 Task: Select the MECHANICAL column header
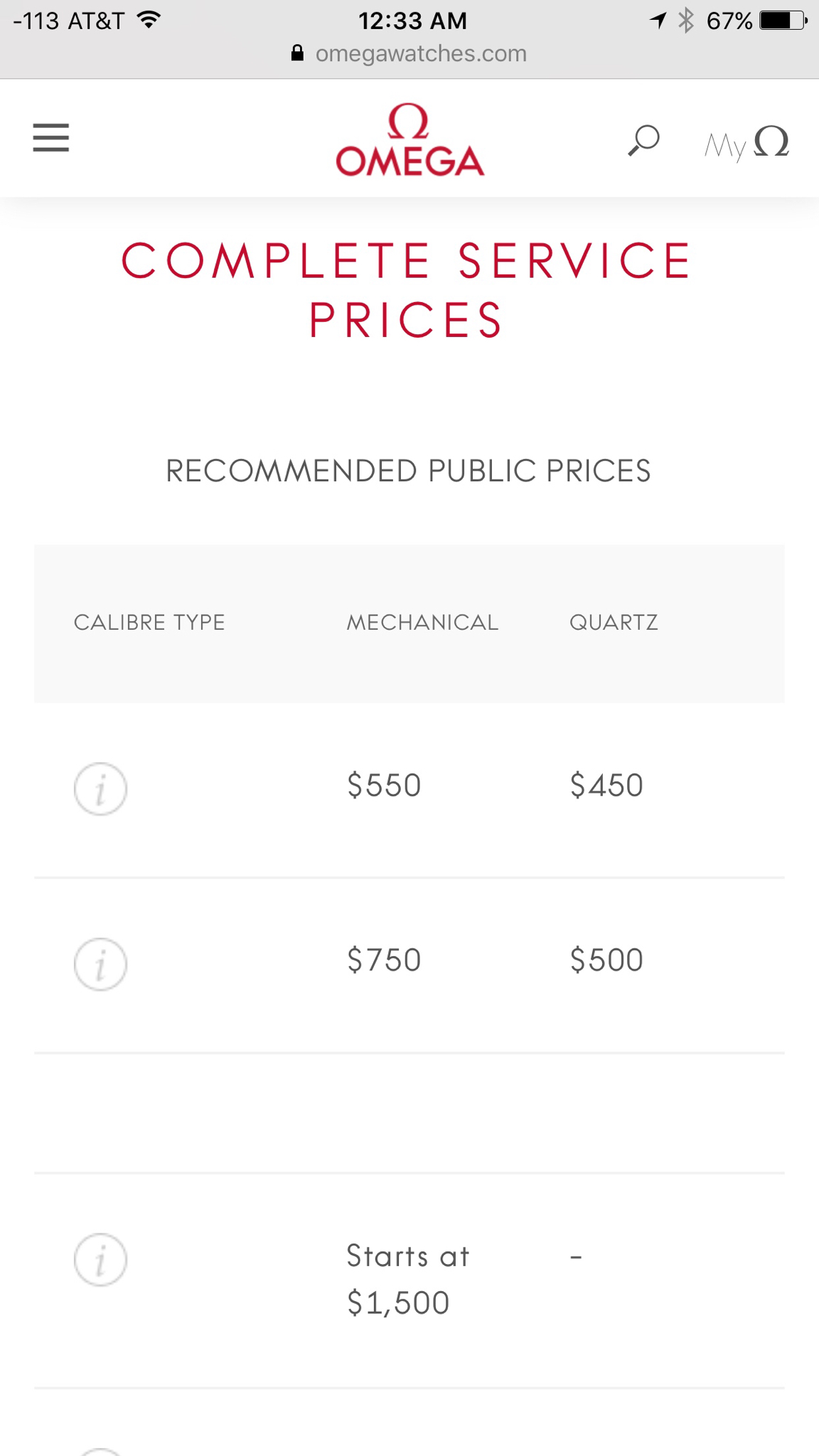[x=422, y=623]
